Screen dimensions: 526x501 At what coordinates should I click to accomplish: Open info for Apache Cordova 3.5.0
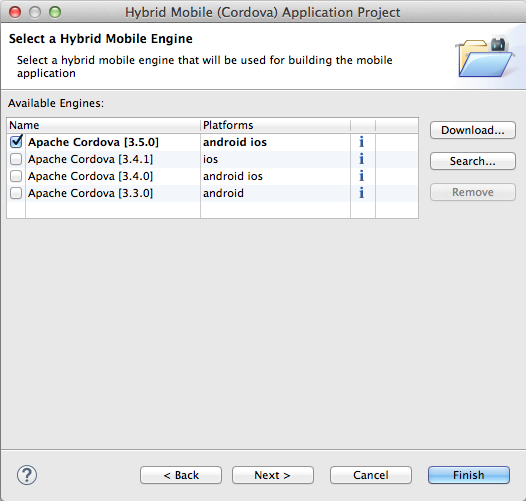[x=361, y=142]
